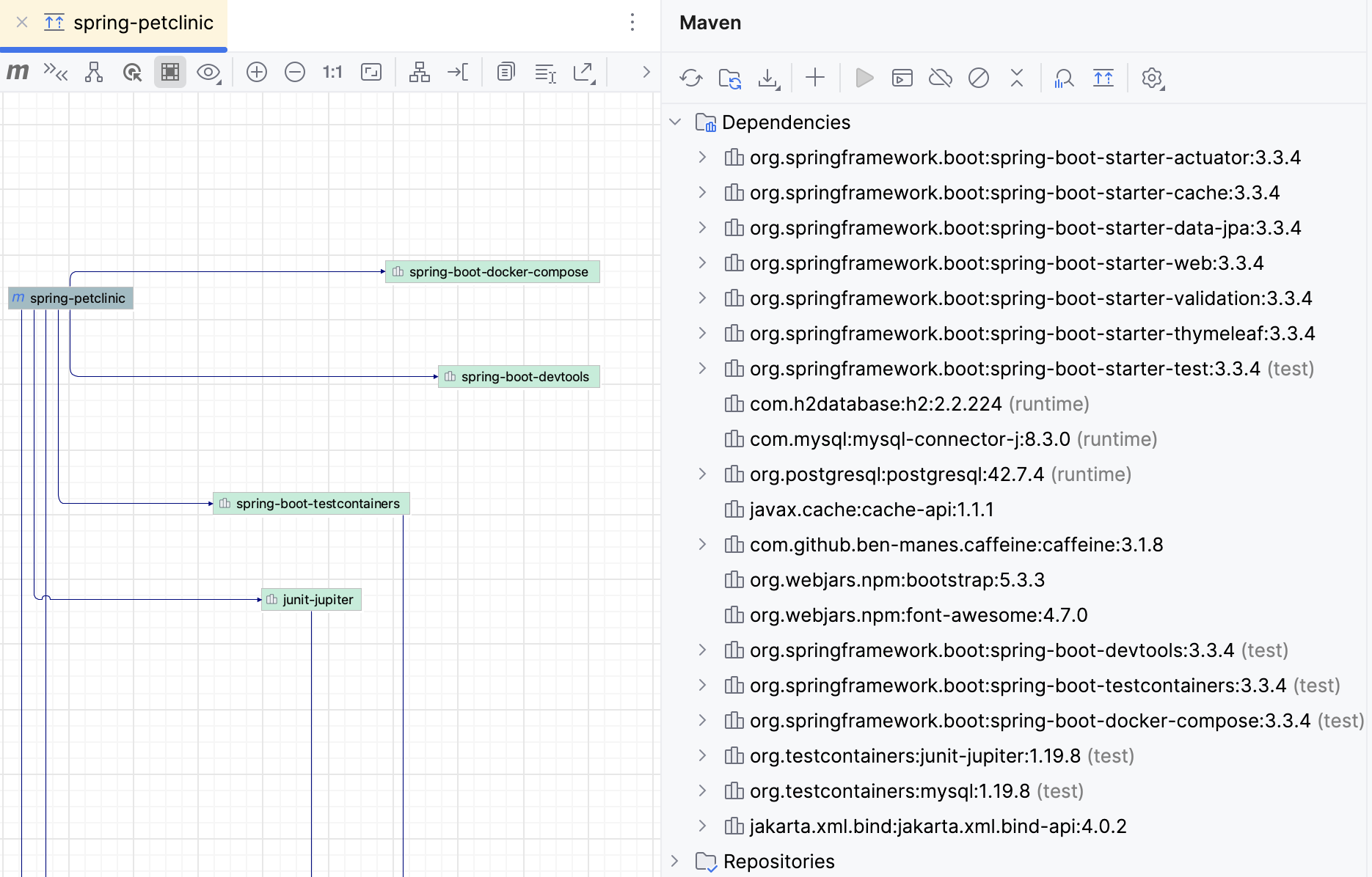1372x877 pixels.
Task: Click the Run Maven Build play icon
Action: (x=864, y=78)
